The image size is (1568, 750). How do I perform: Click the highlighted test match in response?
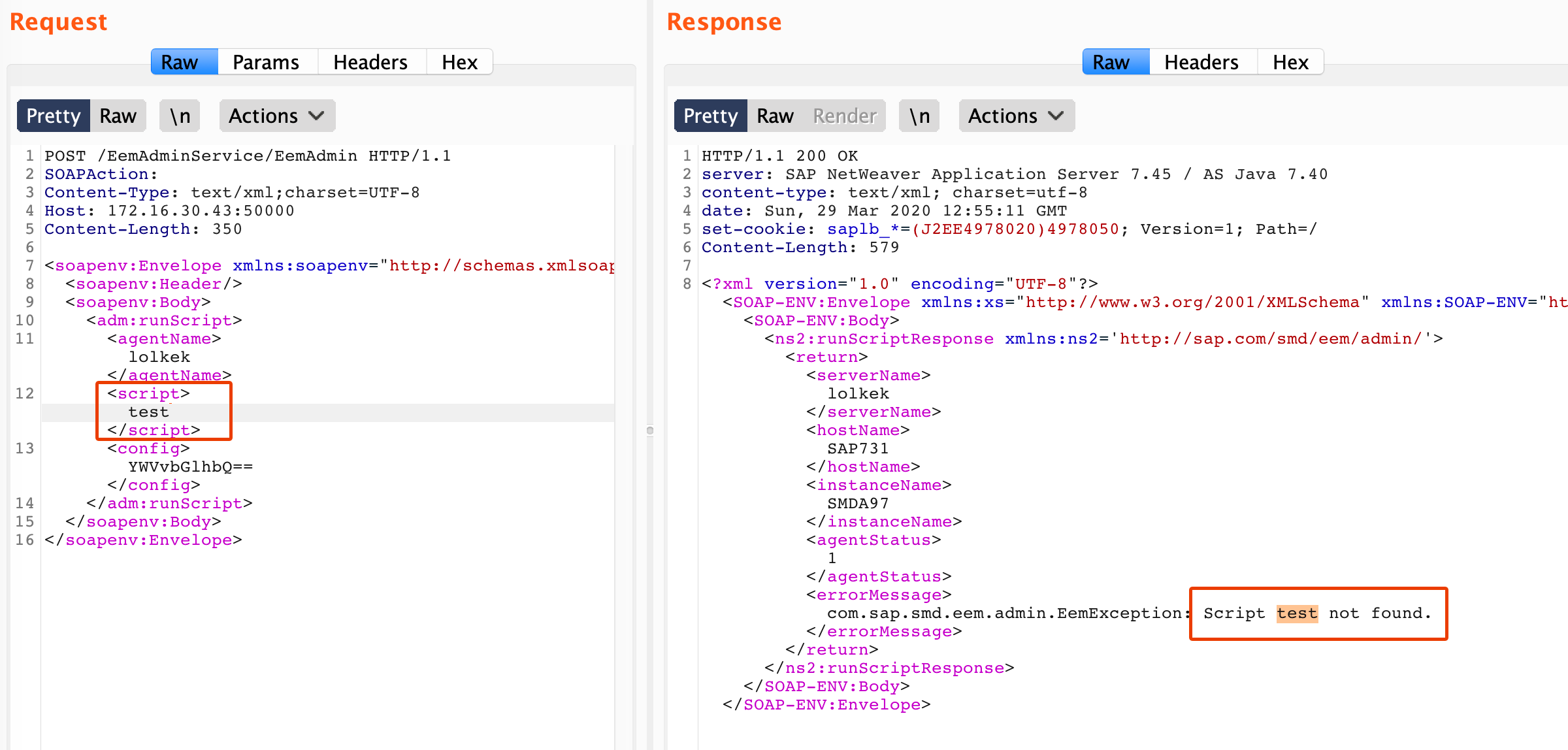point(1297,613)
